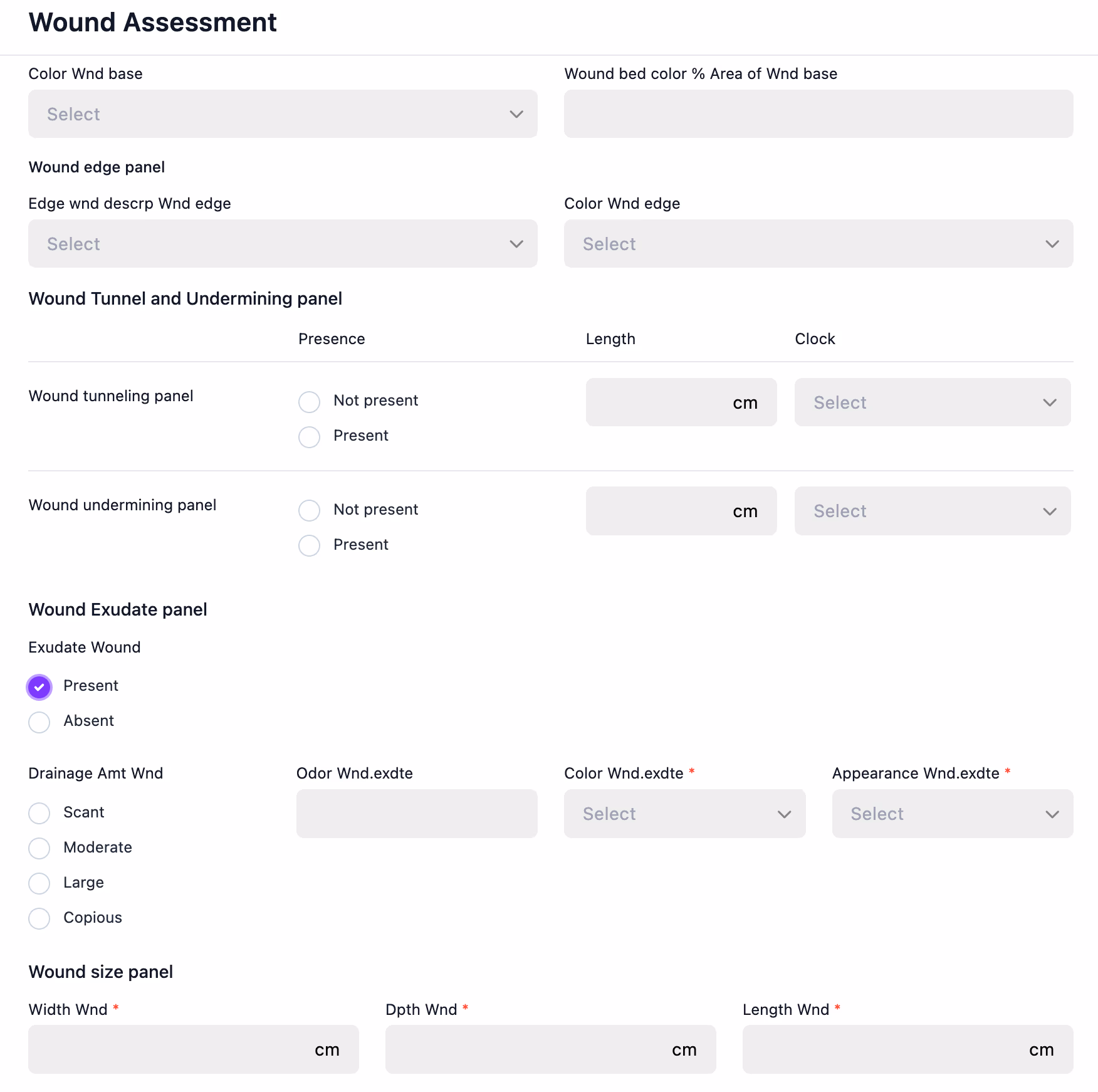
Task: Select Present for Wound tunneling panel
Action: click(x=310, y=437)
